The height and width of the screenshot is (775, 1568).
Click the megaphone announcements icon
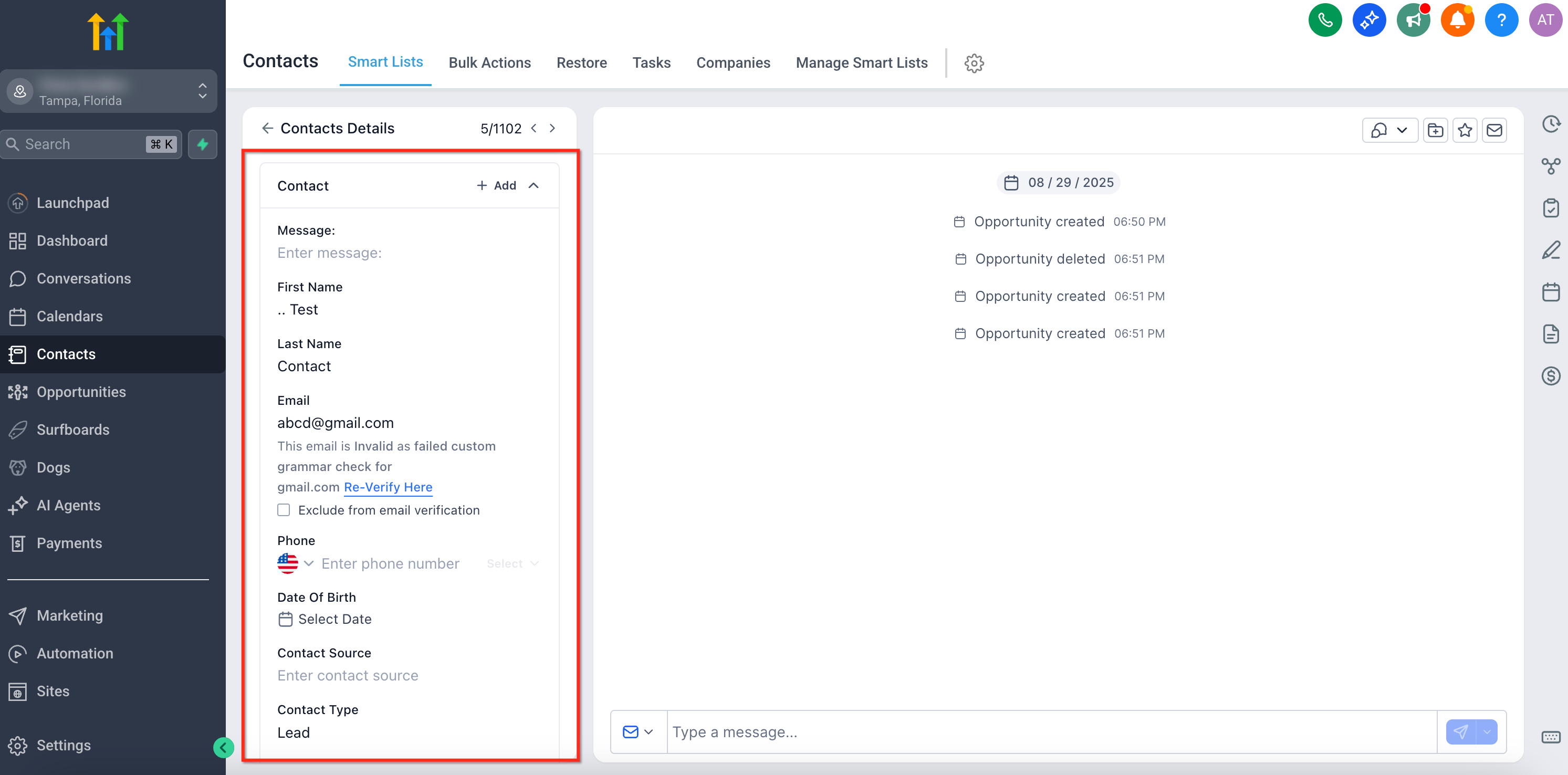coord(1413,20)
